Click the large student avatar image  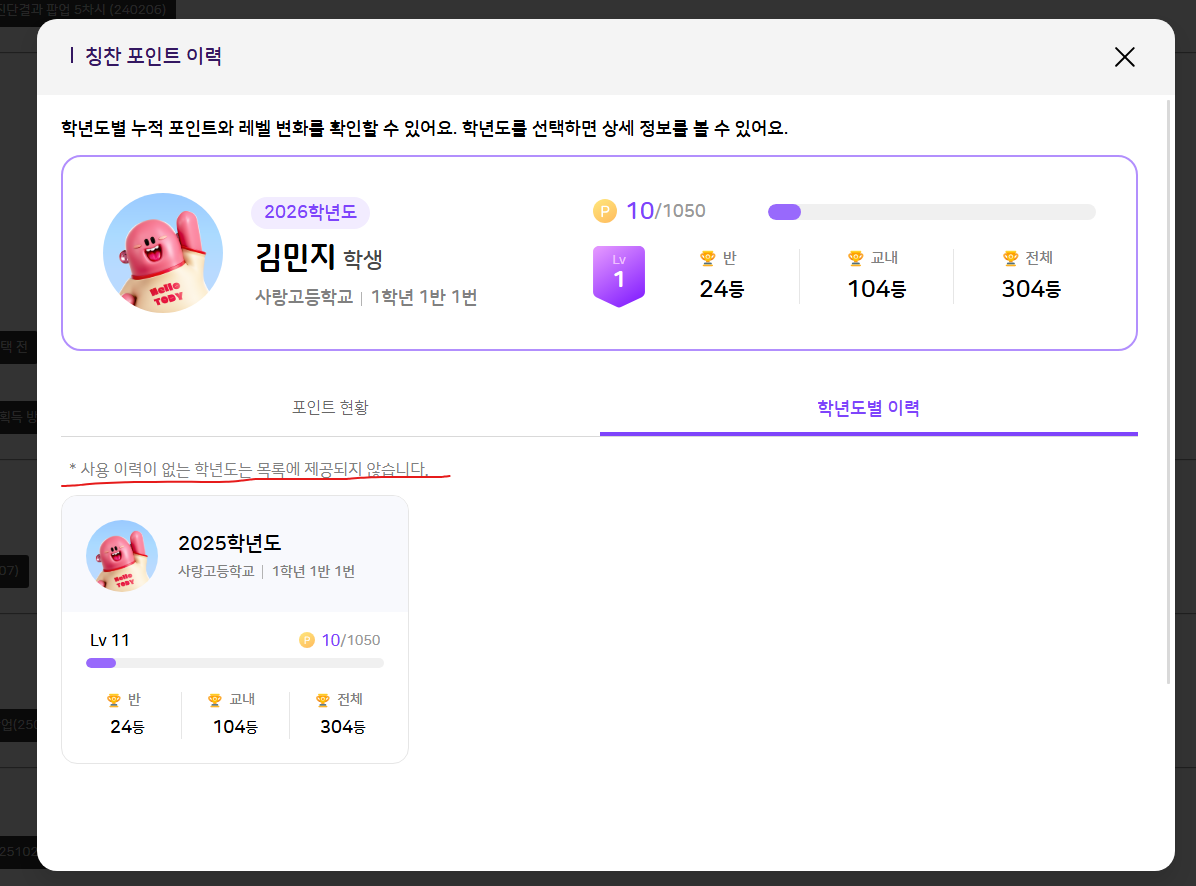163,253
